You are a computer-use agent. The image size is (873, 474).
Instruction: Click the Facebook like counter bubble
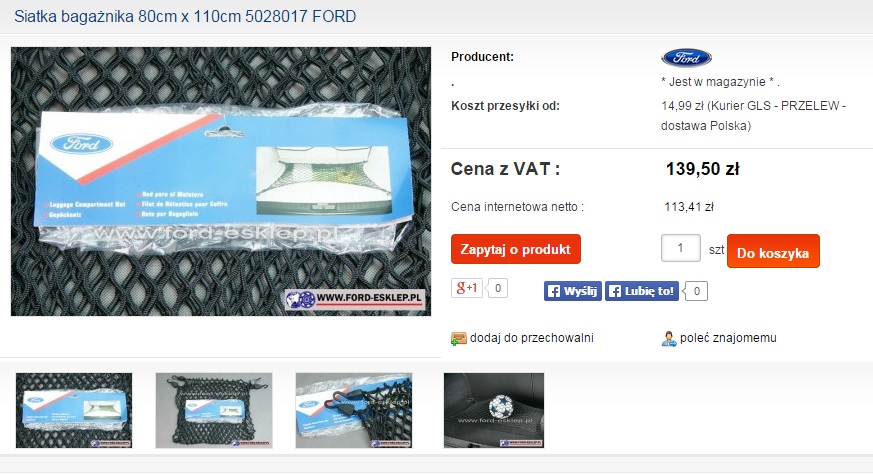click(695, 291)
